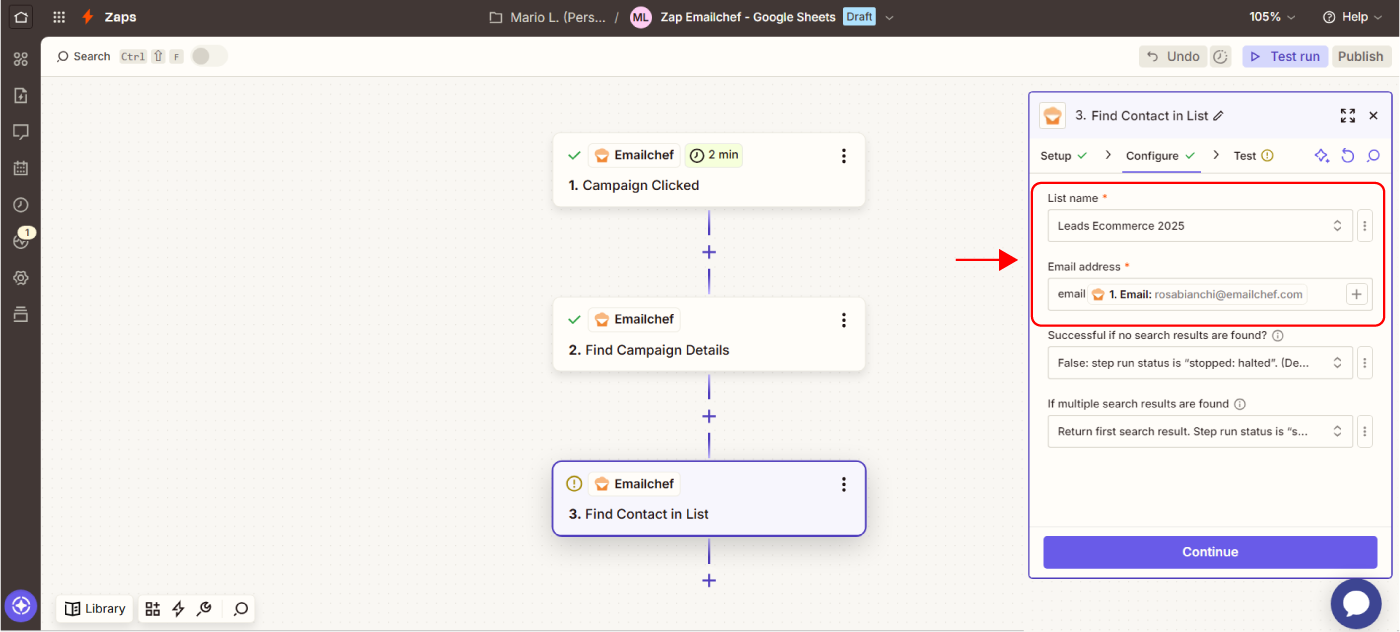Click the Test run button
Screen dimensions: 1400x632
pos(1285,56)
